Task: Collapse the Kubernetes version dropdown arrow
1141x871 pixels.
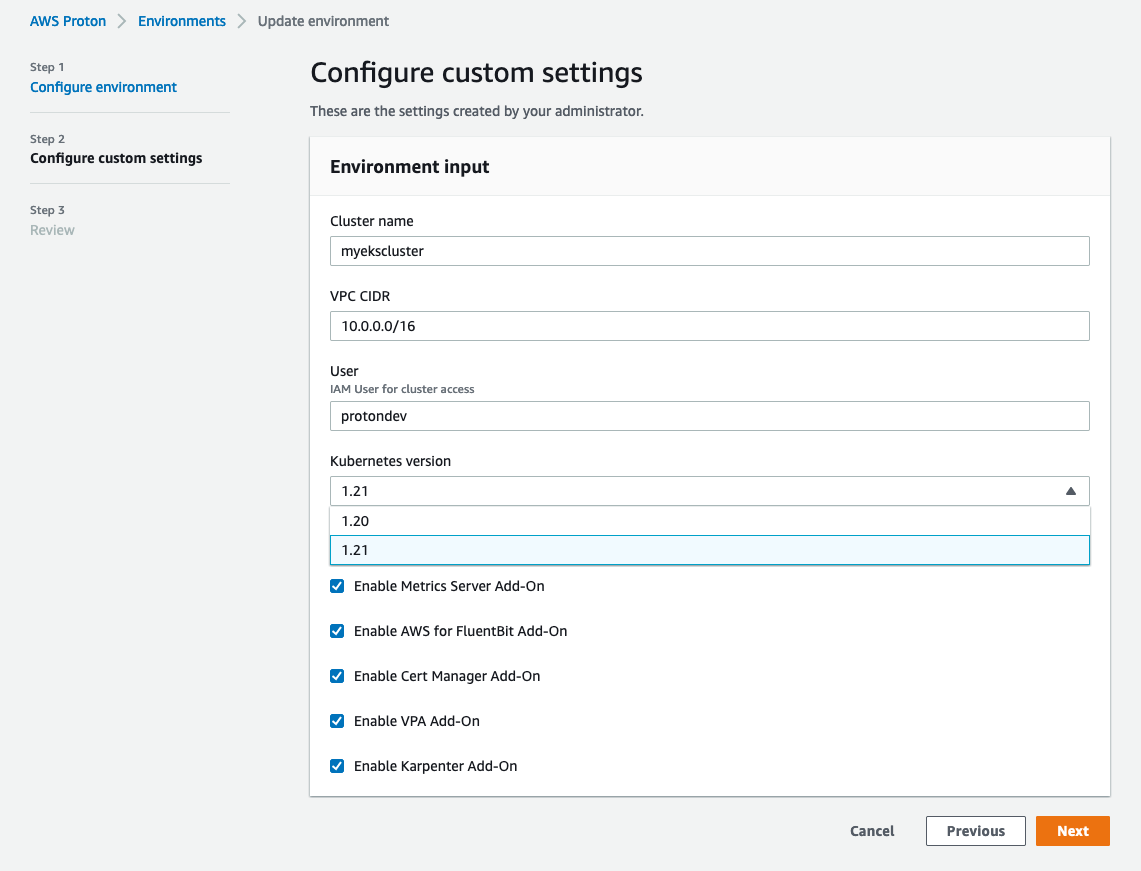Action: click(x=1070, y=491)
